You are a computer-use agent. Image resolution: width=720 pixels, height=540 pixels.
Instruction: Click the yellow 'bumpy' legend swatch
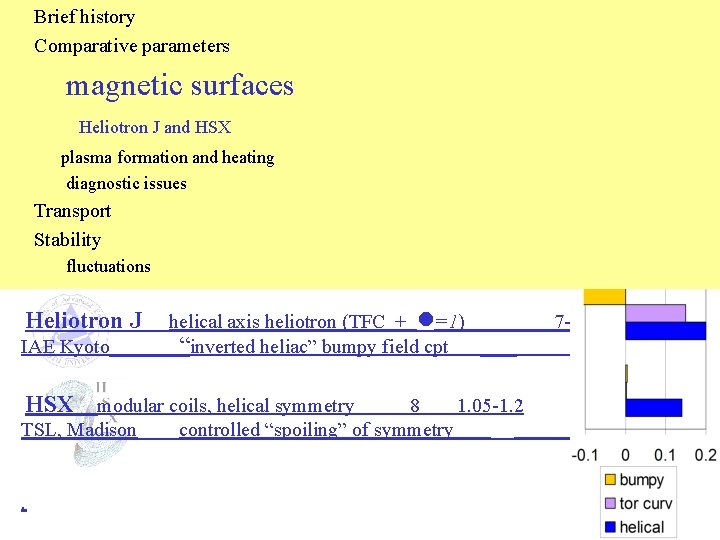(x=610, y=479)
